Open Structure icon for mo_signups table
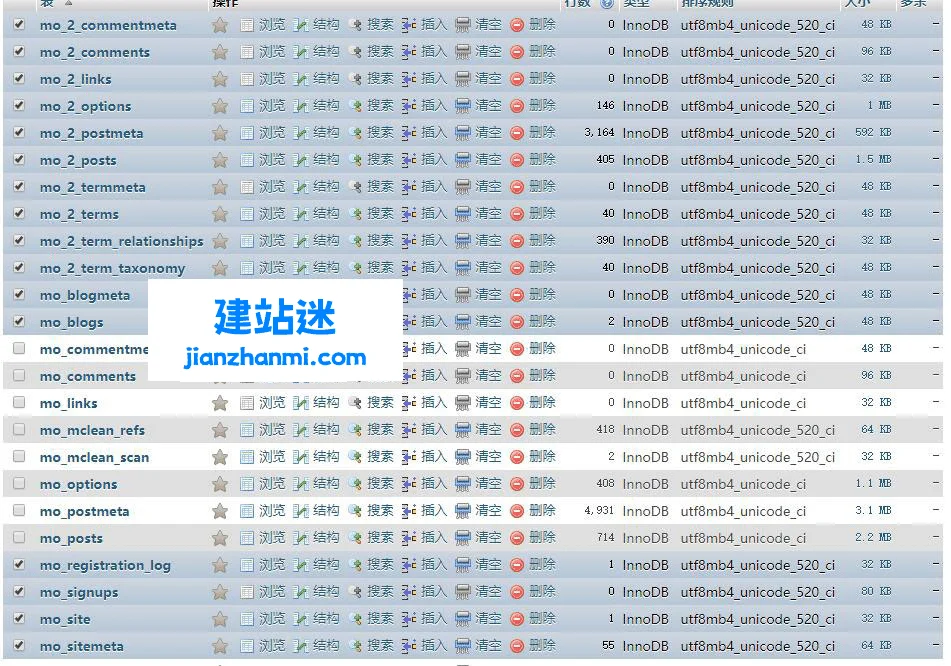The height and width of the screenshot is (666, 951). click(x=302, y=592)
